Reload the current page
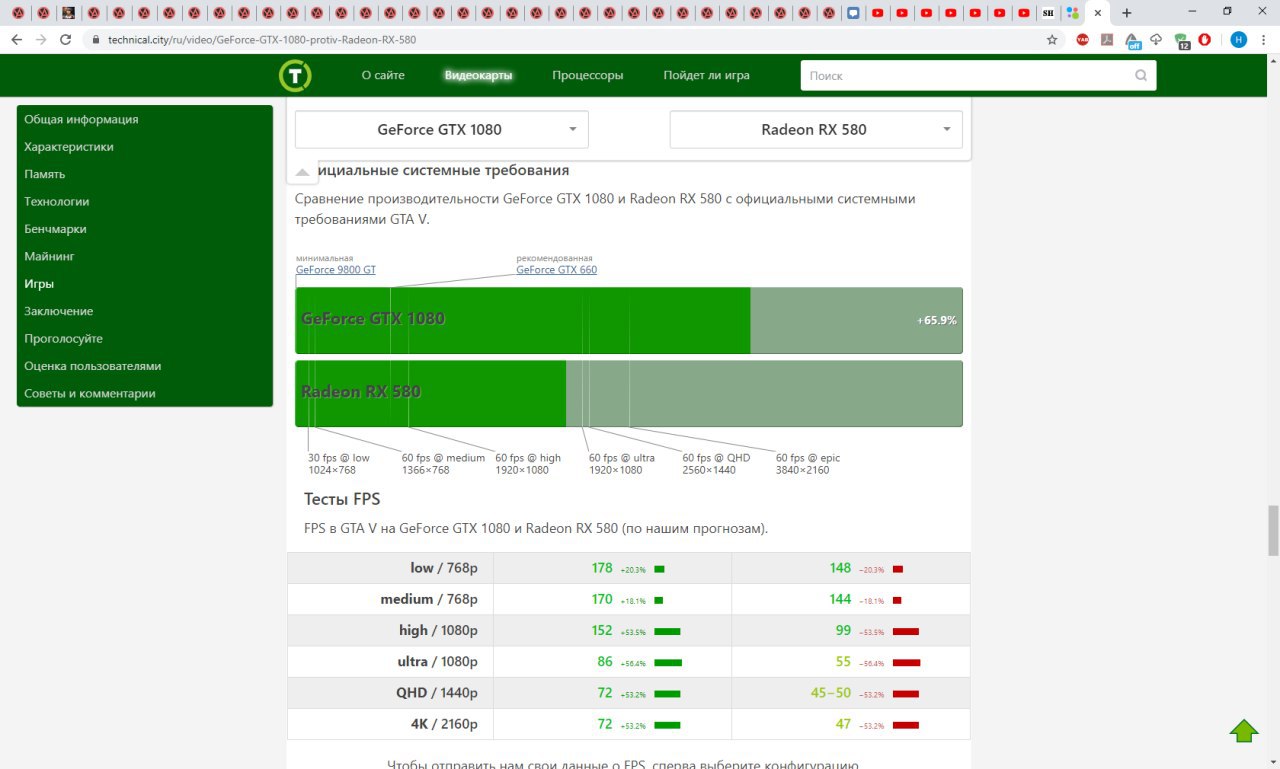The width and height of the screenshot is (1280, 769). coord(66,39)
